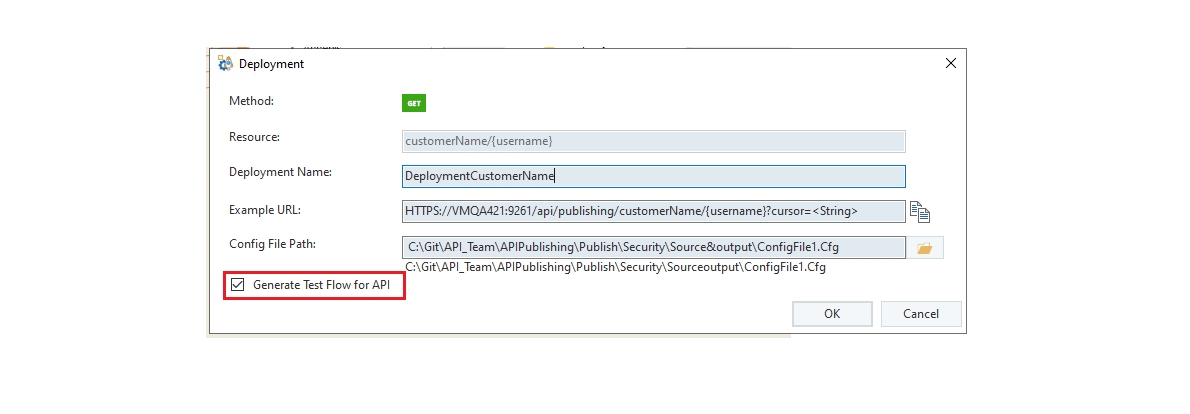This screenshot has width=1190, height=414.
Task: Confirm deployment with the OK button
Action: (832, 314)
